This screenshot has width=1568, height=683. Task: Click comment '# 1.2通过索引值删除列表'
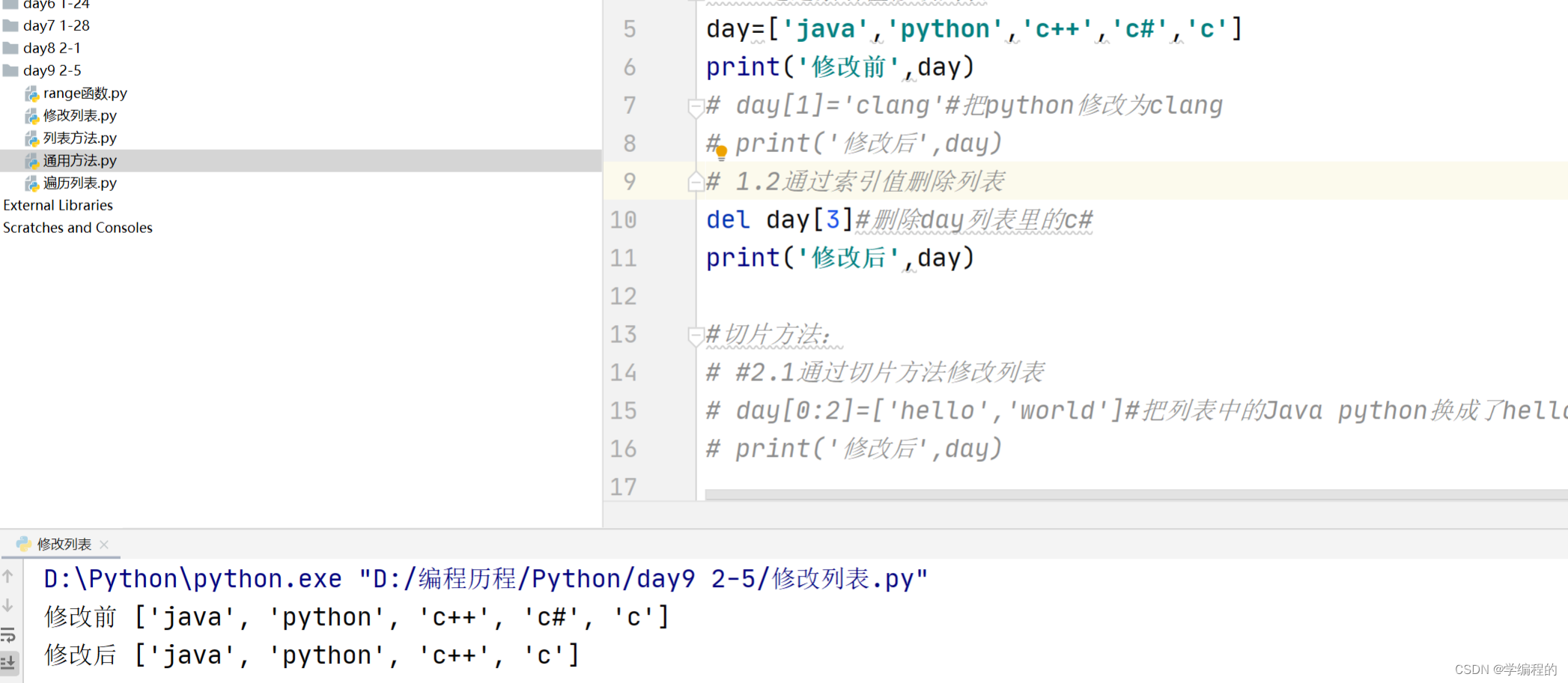coord(855,181)
